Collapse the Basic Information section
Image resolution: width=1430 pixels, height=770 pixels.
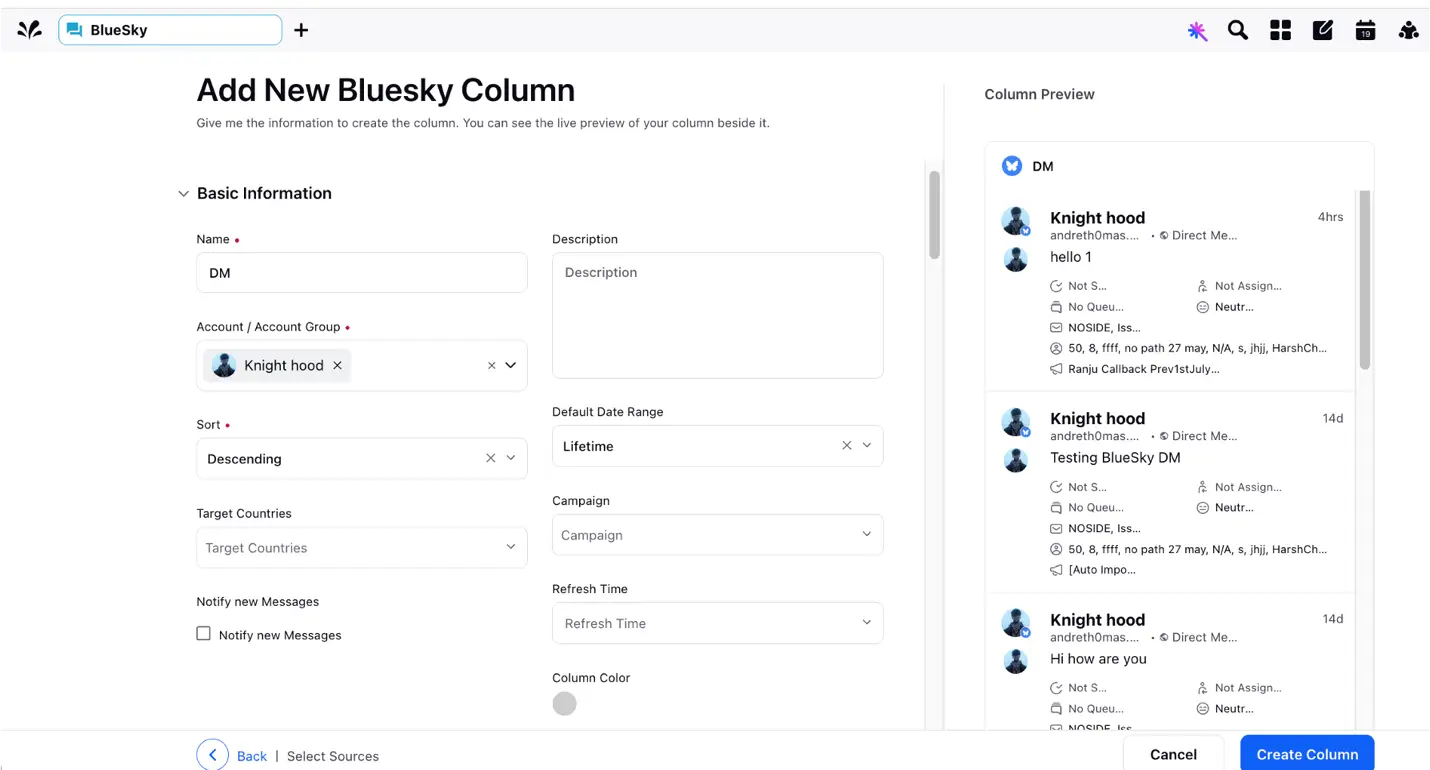[x=183, y=194]
